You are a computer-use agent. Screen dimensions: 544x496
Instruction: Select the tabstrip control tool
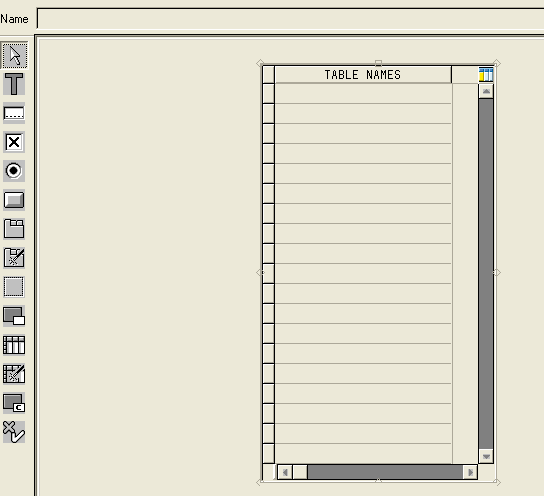14,229
